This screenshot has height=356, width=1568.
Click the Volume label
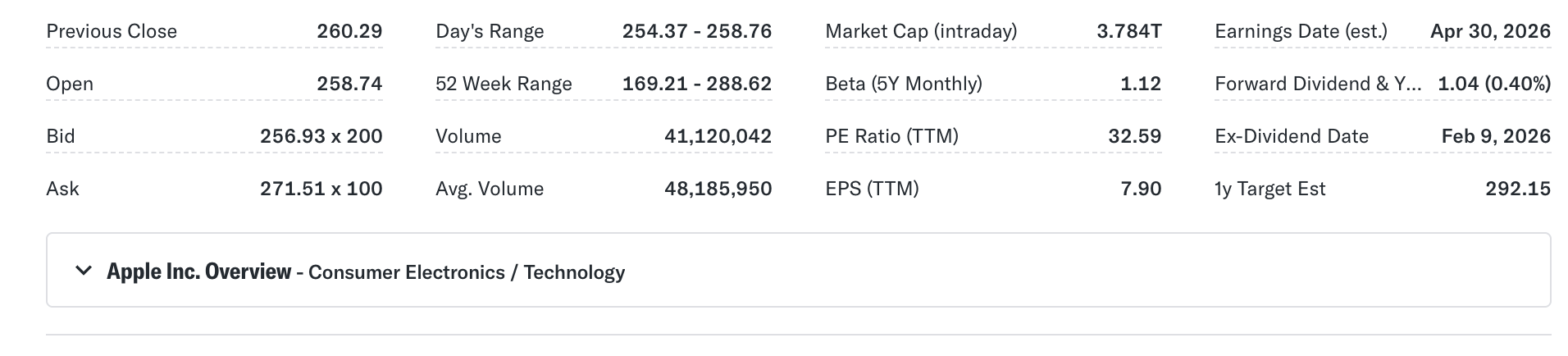[x=468, y=136]
